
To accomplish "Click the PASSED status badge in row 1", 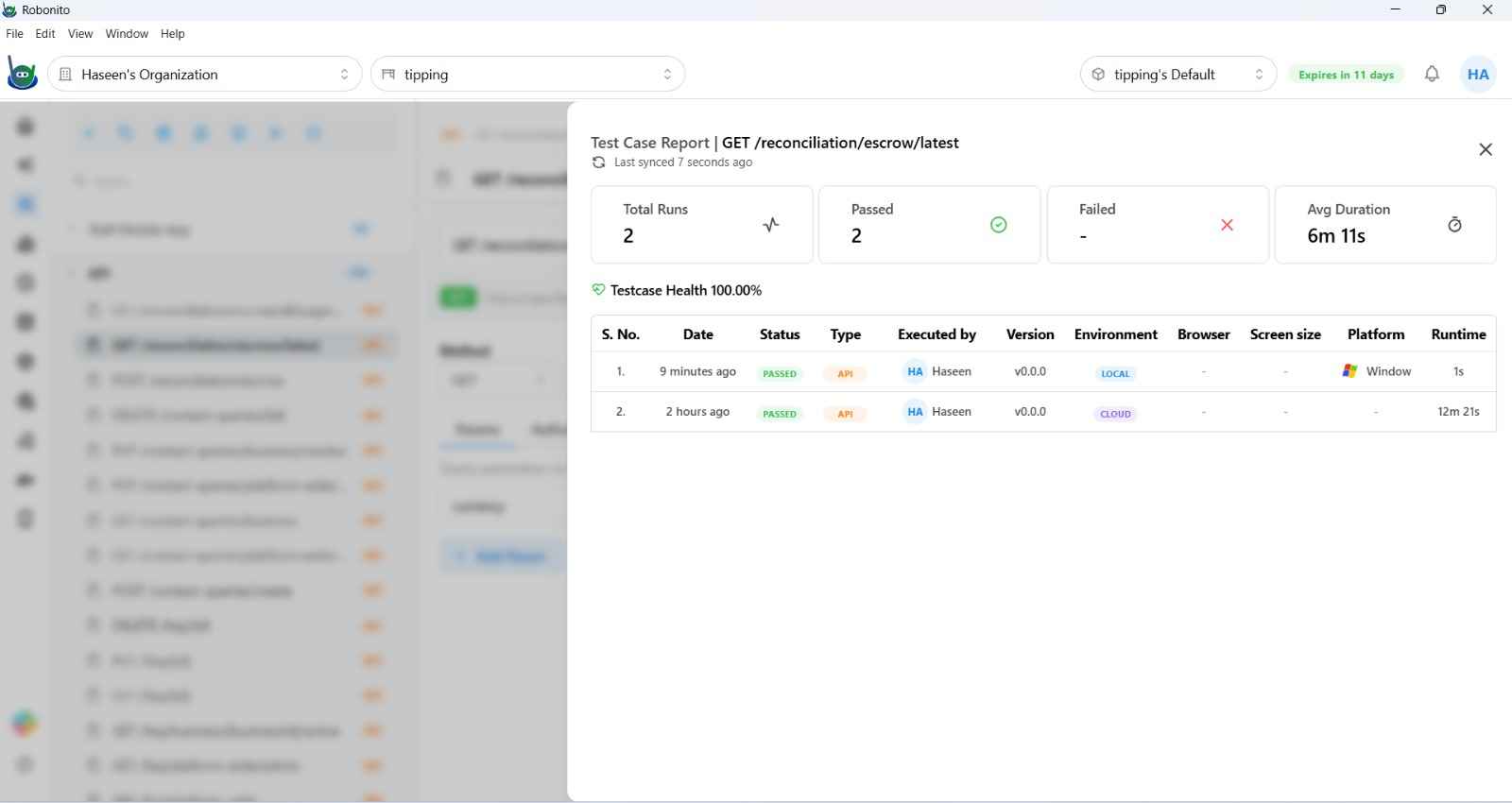I will [780, 373].
